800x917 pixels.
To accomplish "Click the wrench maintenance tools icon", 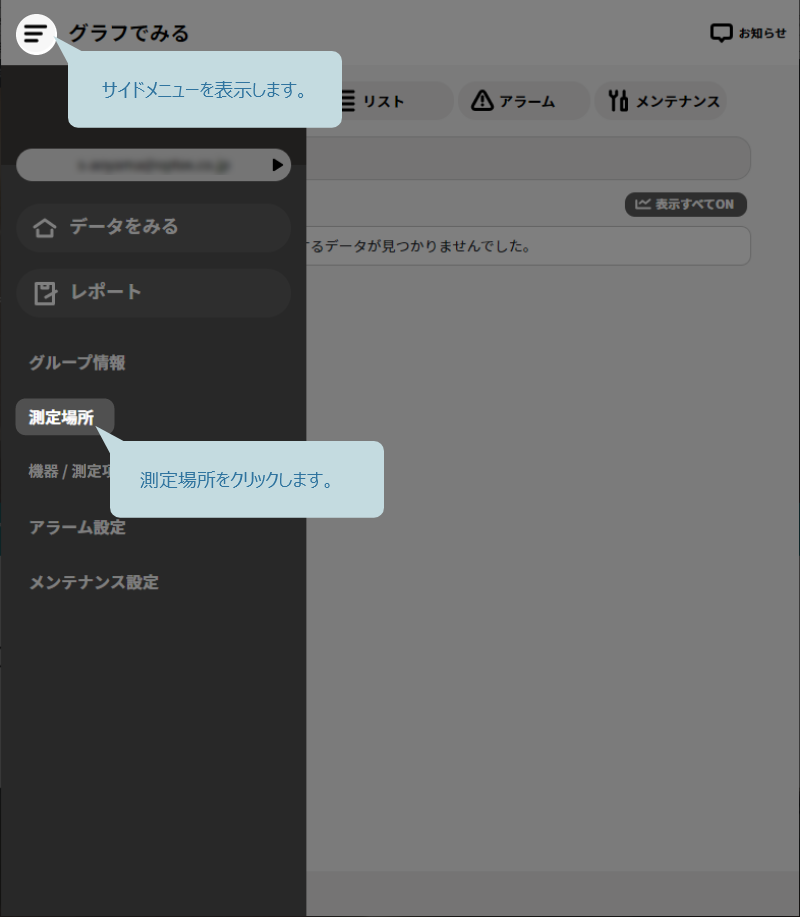I will tap(618, 101).
